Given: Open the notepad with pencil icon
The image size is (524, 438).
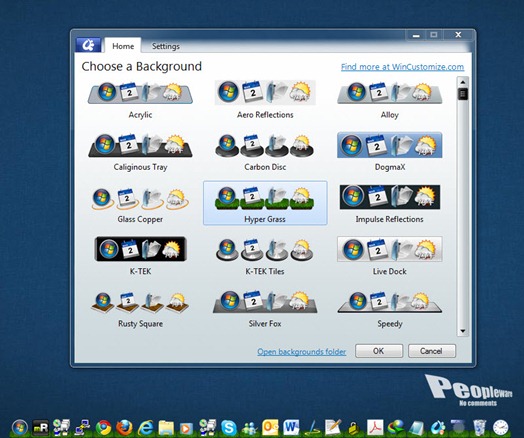Looking at the screenshot, I should (x=333, y=428).
